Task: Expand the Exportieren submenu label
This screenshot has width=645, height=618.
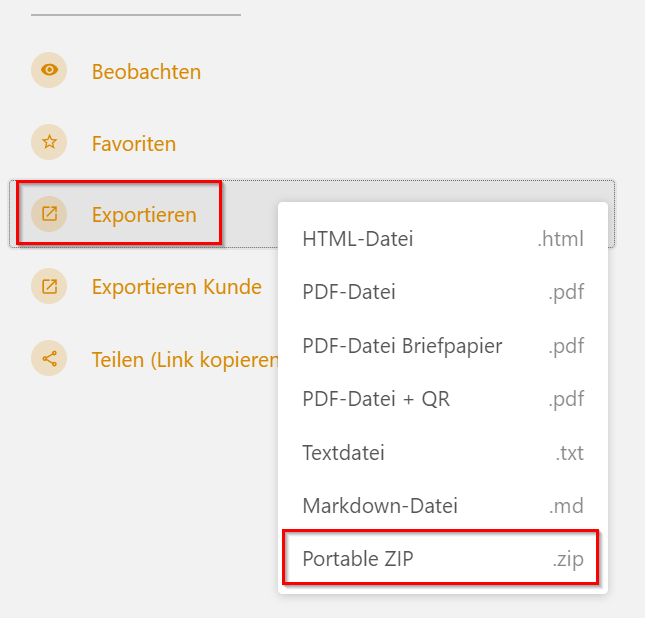Action: pyautogui.click(x=144, y=215)
